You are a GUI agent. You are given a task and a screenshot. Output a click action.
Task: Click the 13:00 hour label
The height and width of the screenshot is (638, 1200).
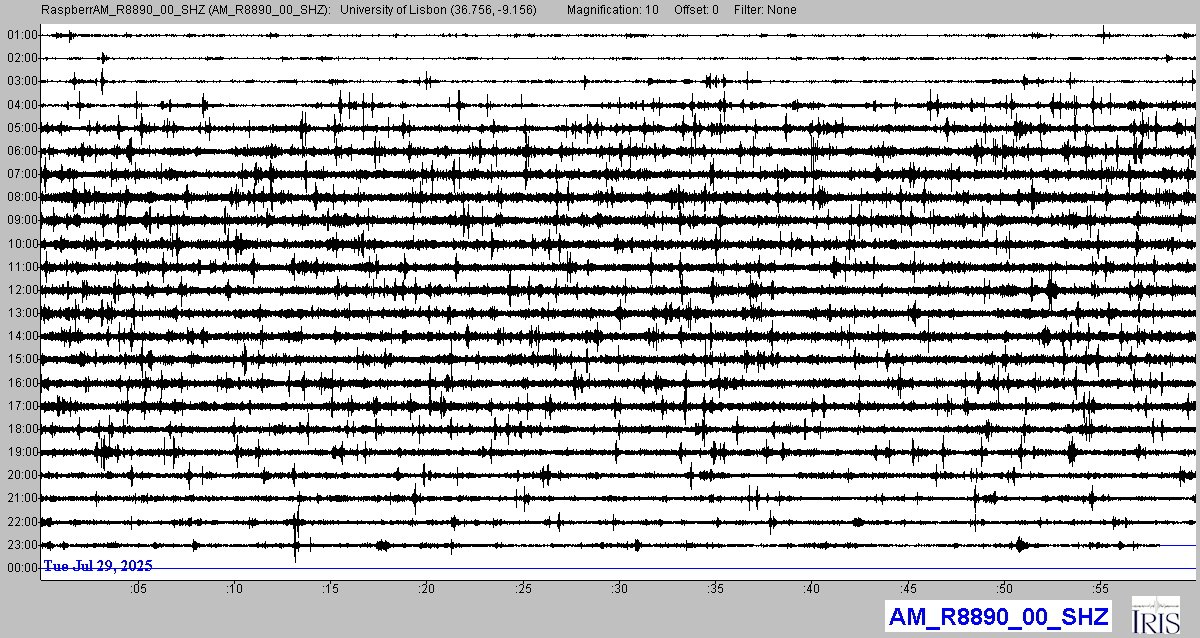pos(21,313)
